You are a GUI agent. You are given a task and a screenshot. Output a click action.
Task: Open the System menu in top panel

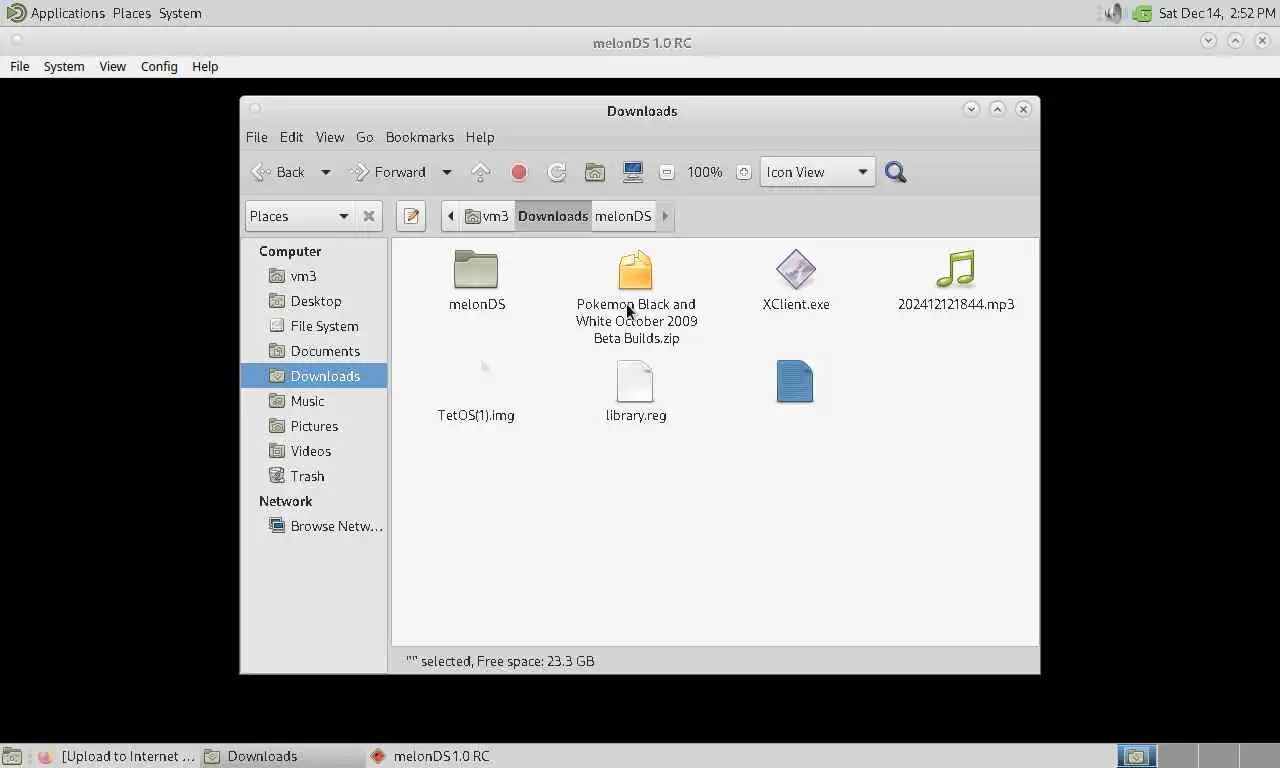(180, 13)
